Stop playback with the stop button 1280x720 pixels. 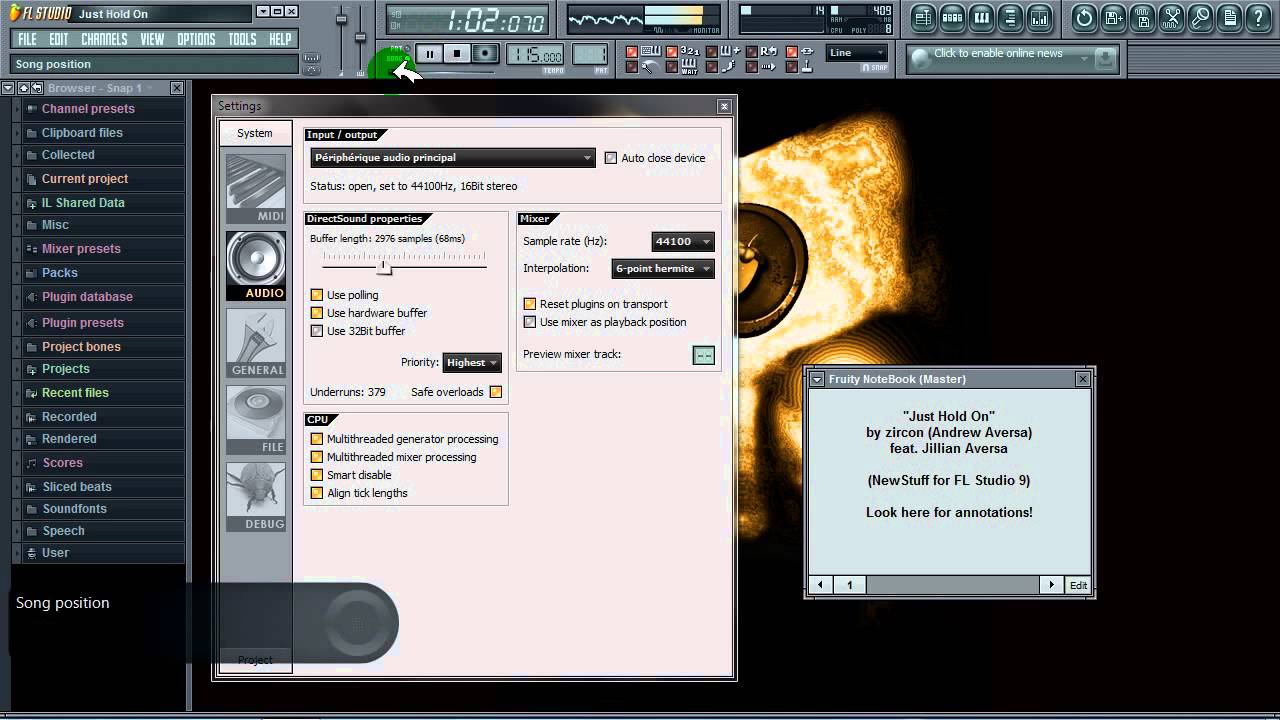click(x=457, y=54)
